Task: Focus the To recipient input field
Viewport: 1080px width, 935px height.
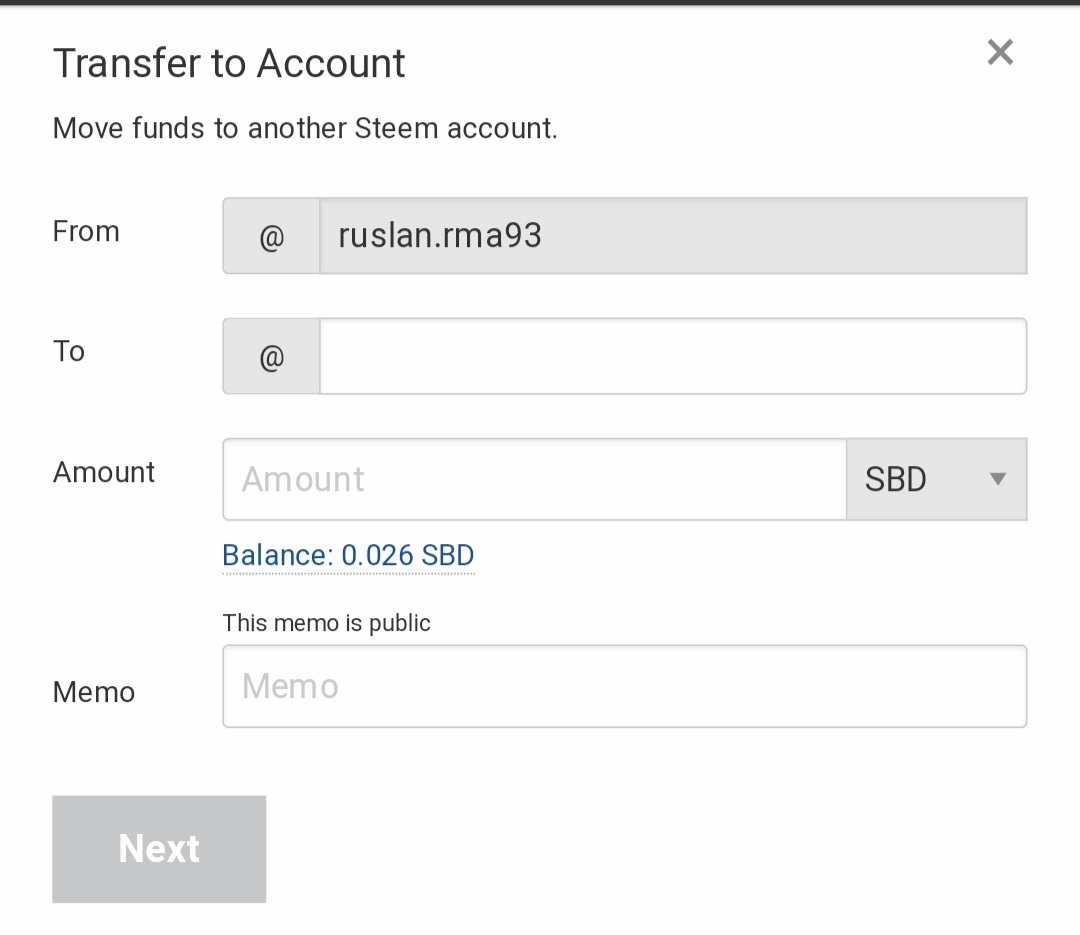Action: 672,356
